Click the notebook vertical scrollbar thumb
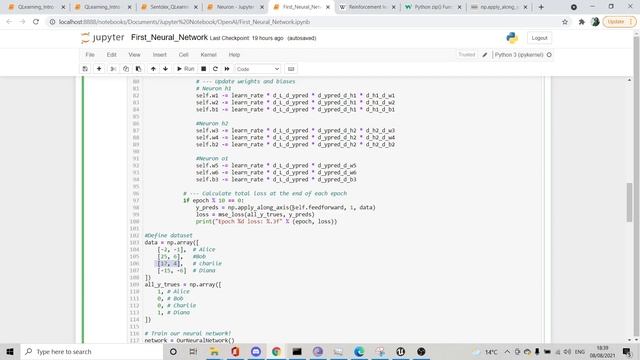The width and height of the screenshot is (640, 360). coord(629,203)
